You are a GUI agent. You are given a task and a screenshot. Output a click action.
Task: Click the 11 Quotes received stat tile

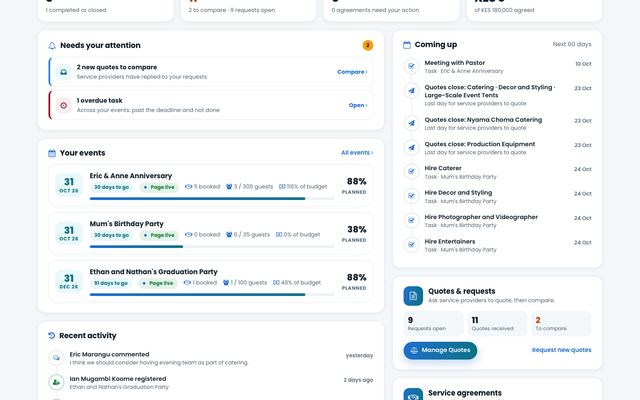[x=497, y=324]
